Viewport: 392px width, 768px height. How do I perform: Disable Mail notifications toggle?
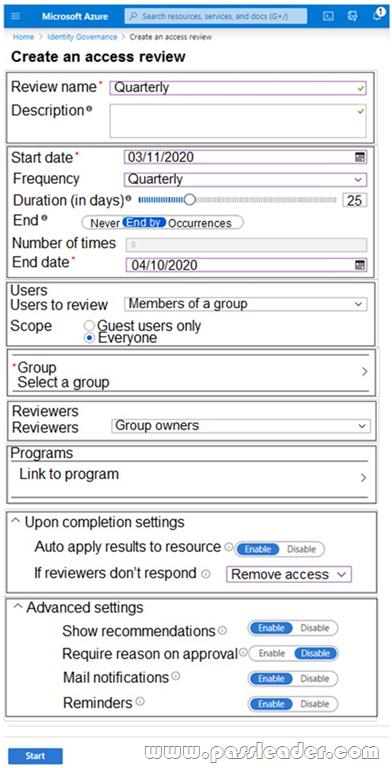click(315, 678)
